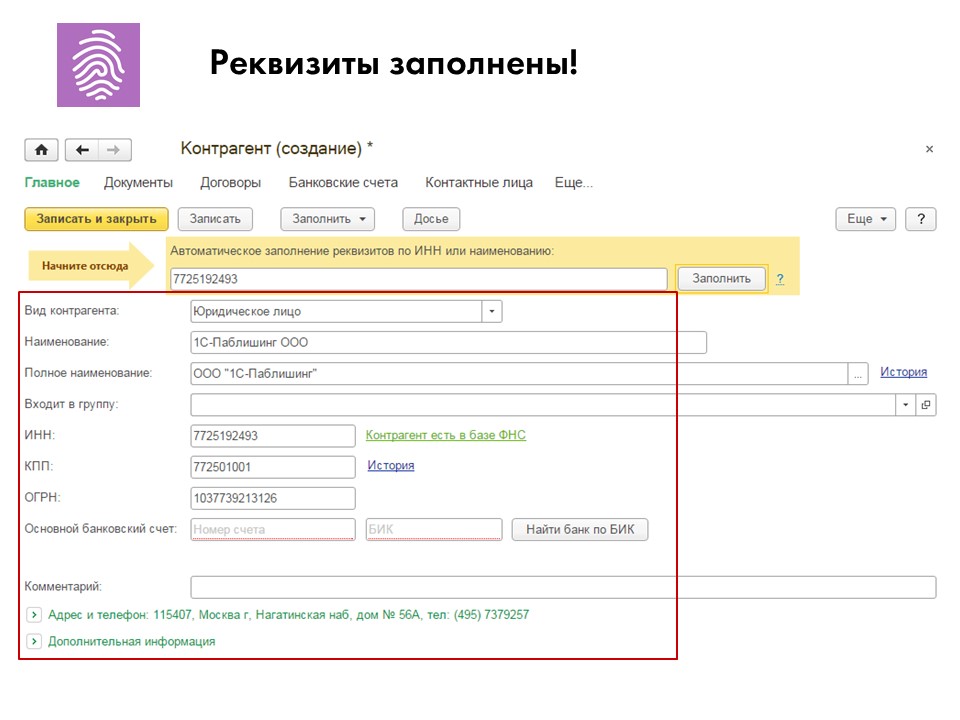Click the Полное наименование field
The height and width of the screenshot is (720, 960).
click(x=519, y=373)
